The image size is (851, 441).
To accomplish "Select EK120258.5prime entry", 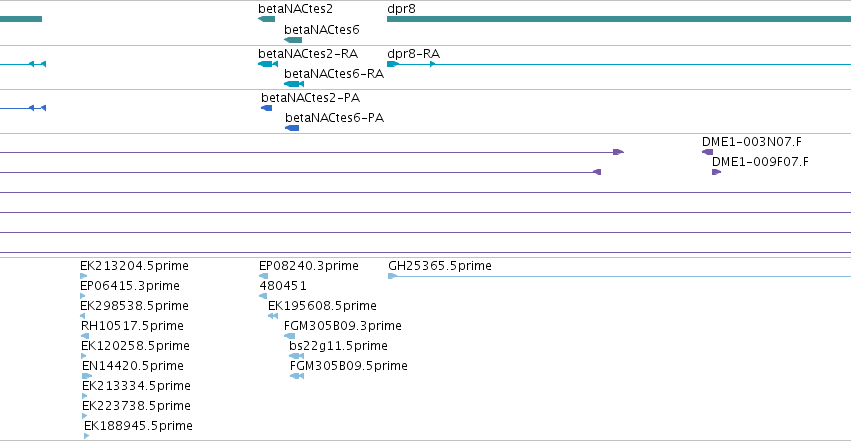I will (84, 356).
